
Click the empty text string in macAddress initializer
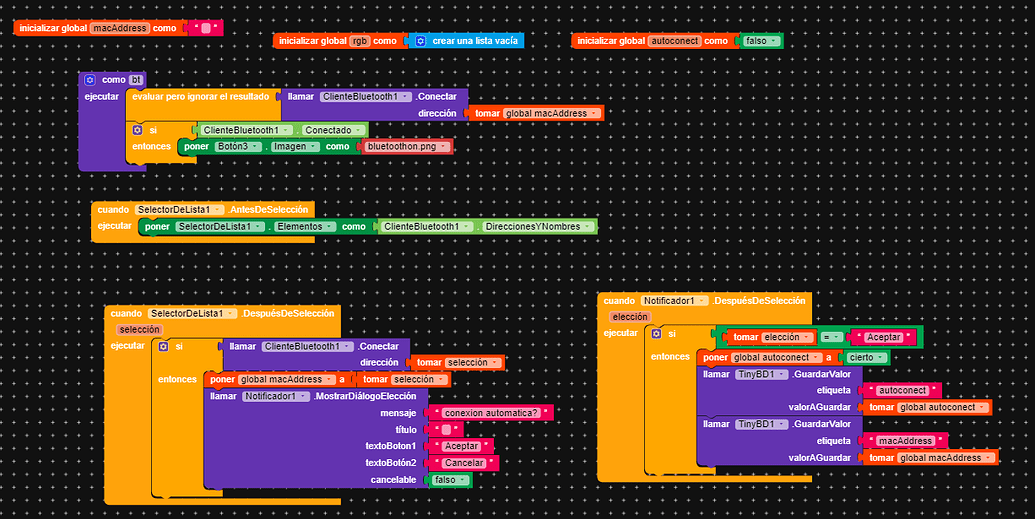[206, 28]
